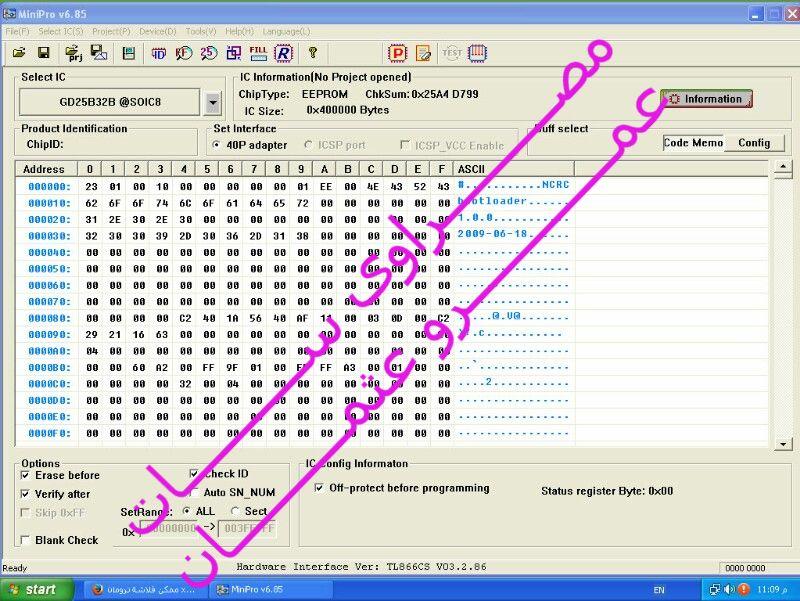This screenshot has width=800, height=601.
Task: Open a project with the prj folder icon
Action: tap(74, 53)
